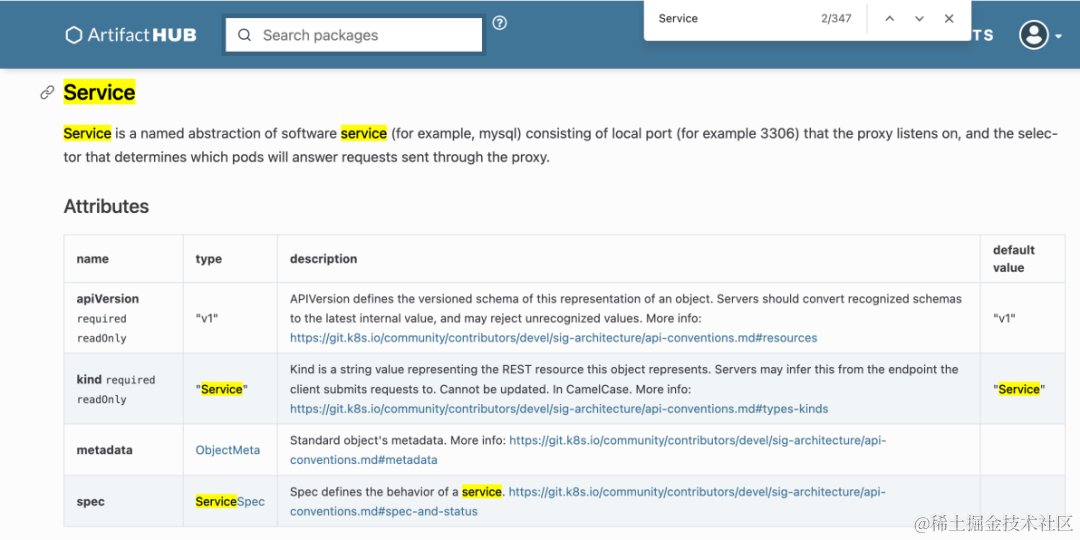Image resolution: width=1080 pixels, height=540 pixels.
Task: Click the Attributes subheading
Action: (106, 206)
